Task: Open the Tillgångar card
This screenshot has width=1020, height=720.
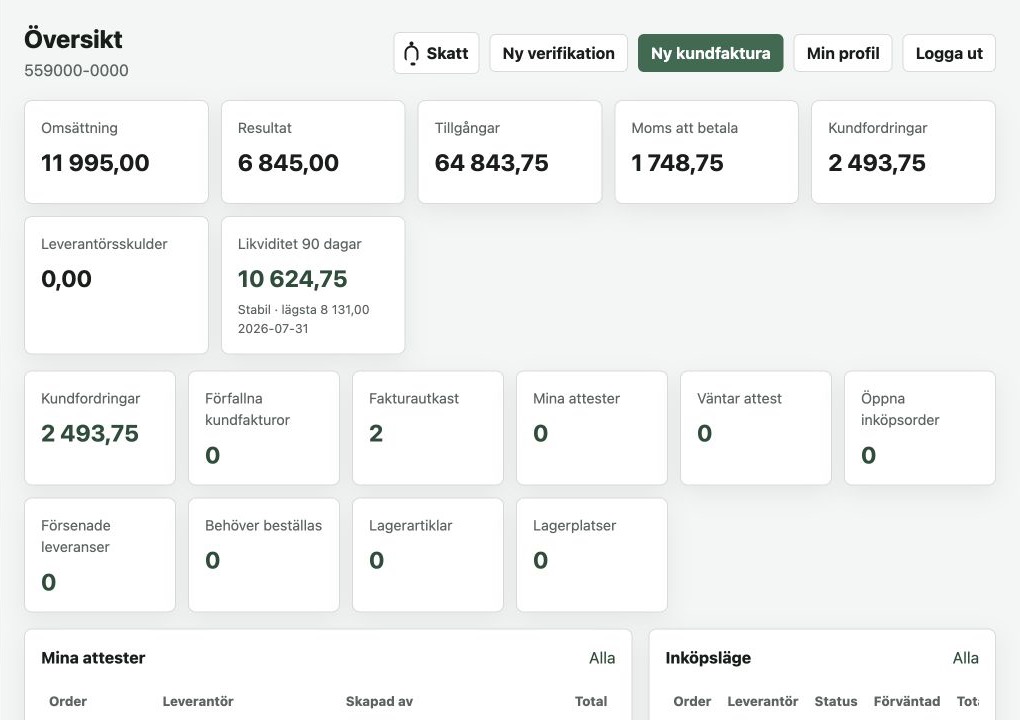Action: (510, 152)
